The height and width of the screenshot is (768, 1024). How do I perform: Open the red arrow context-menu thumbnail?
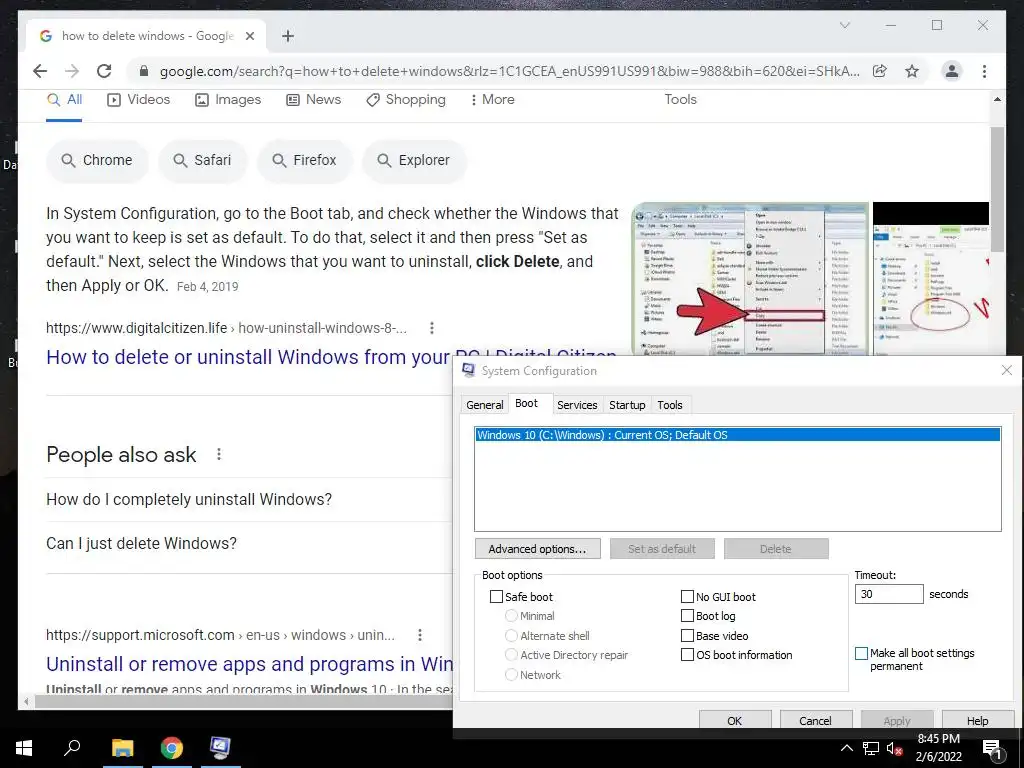coord(750,279)
